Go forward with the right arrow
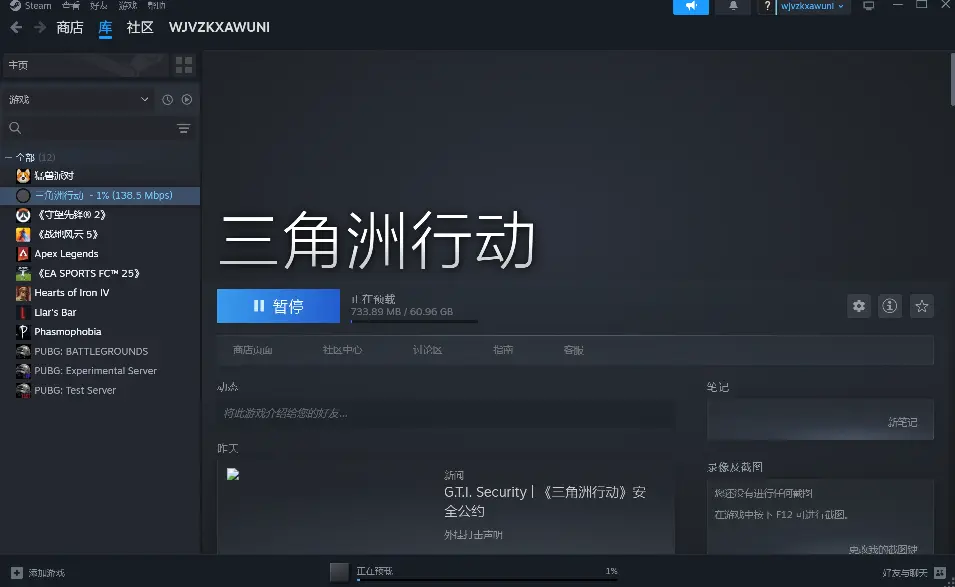 (x=40, y=27)
